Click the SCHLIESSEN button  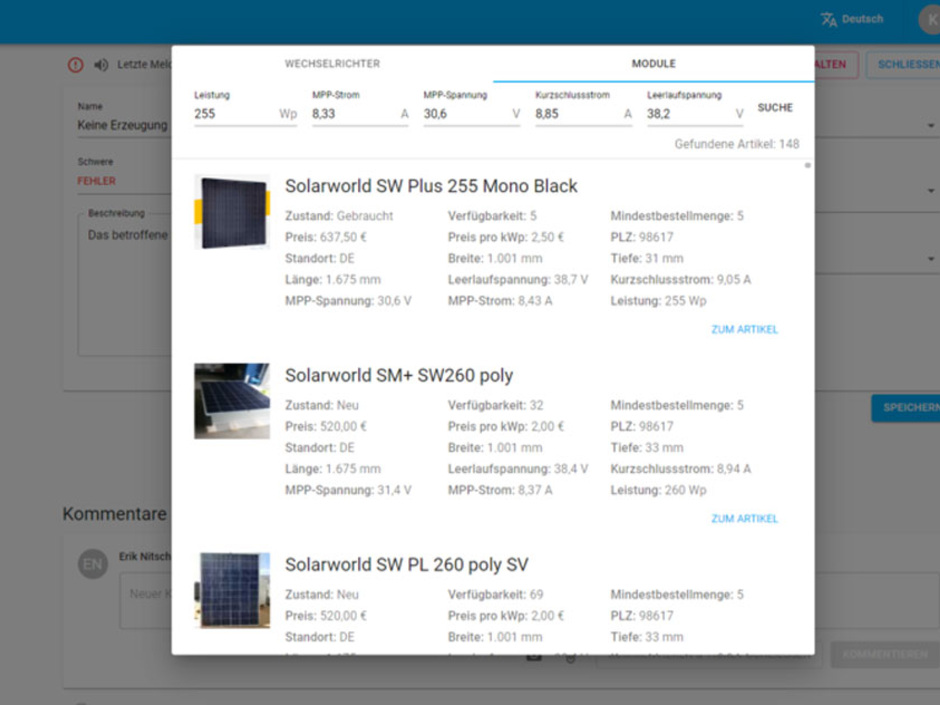coord(907,64)
